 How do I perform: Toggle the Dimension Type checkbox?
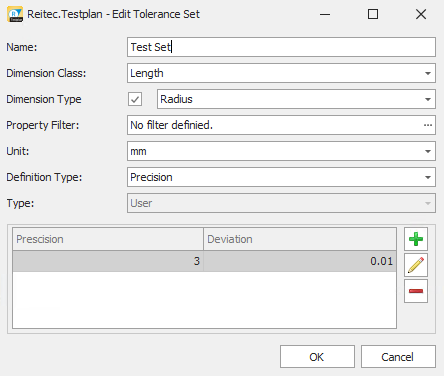point(135,99)
